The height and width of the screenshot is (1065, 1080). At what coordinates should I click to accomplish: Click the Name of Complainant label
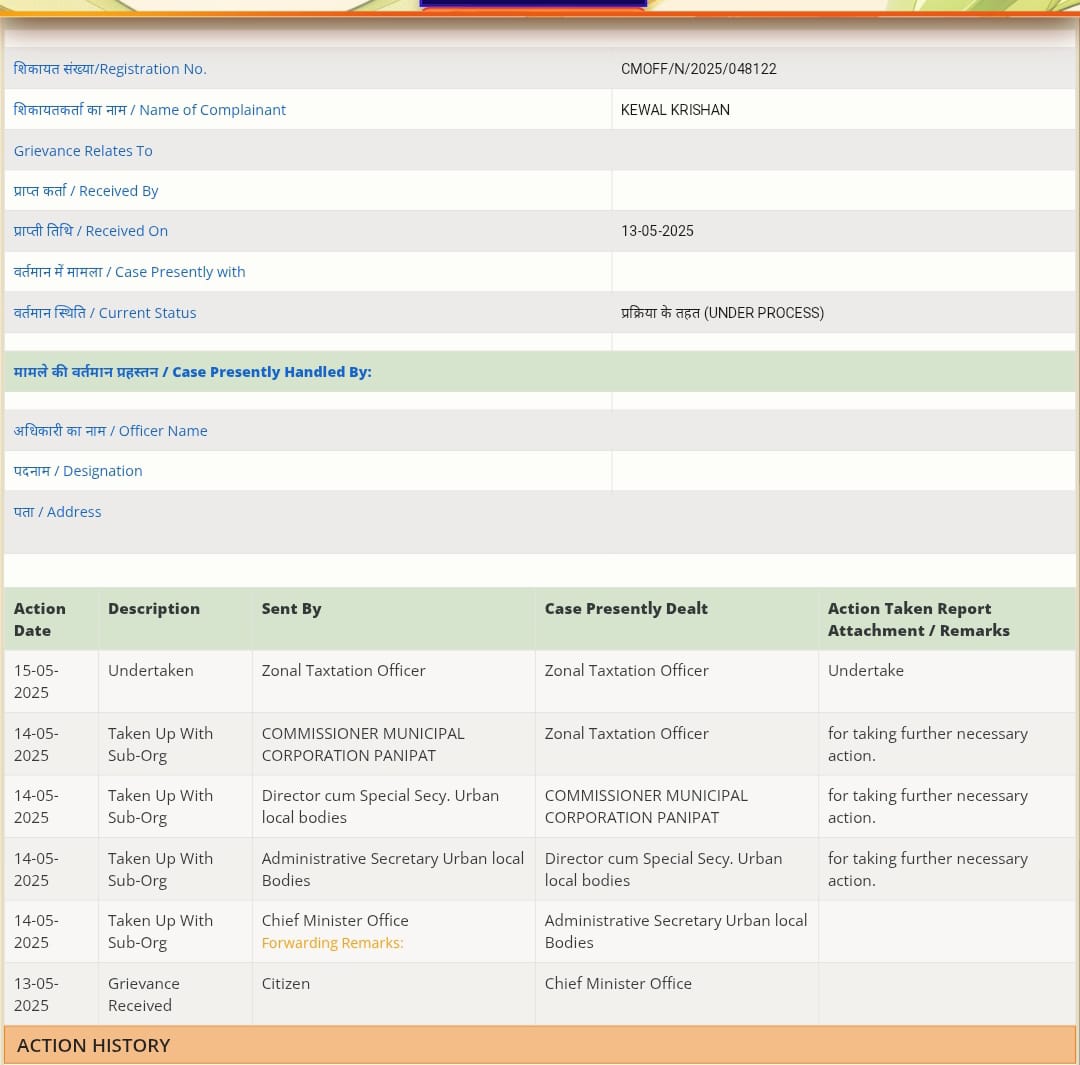point(149,110)
